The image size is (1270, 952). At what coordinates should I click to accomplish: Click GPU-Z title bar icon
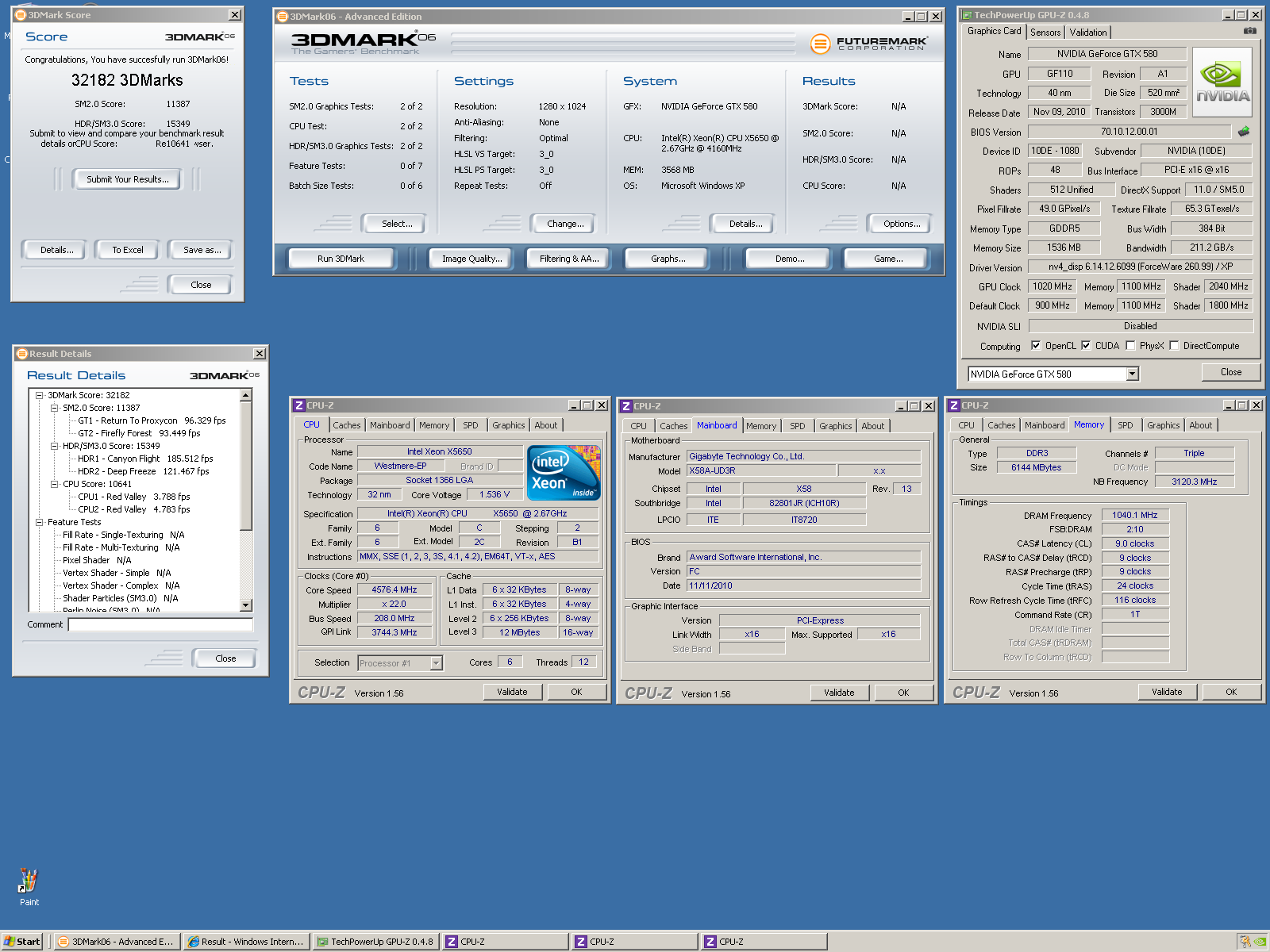(x=966, y=15)
